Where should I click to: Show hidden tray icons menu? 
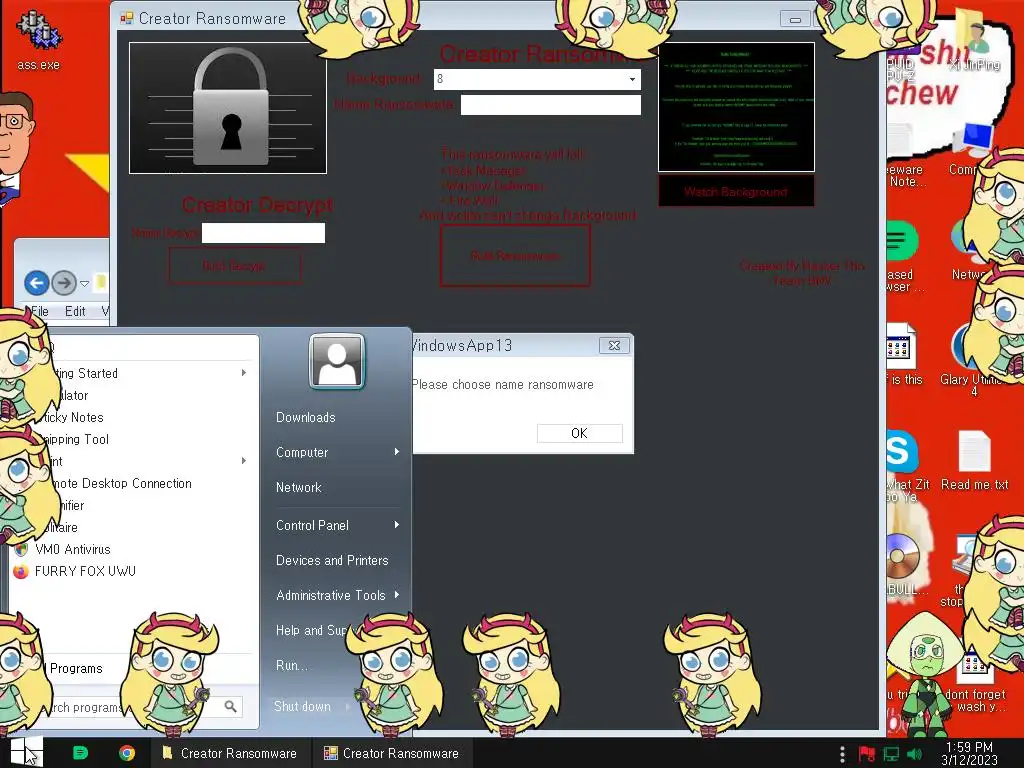842,754
